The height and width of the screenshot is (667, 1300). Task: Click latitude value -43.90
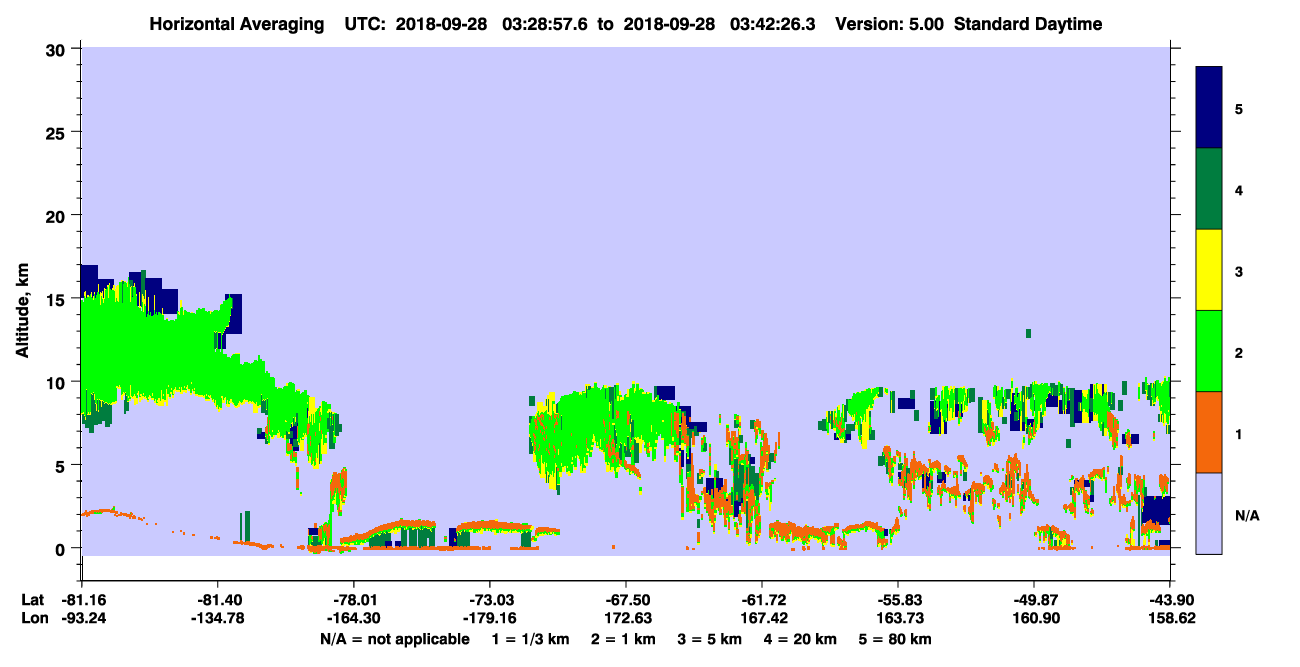(x=1170, y=599)
